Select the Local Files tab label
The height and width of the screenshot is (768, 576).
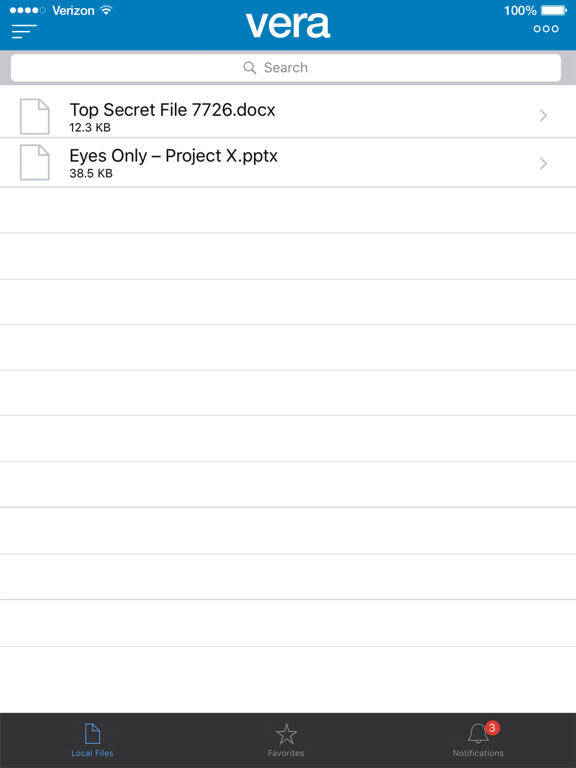(x=92, y=753)
